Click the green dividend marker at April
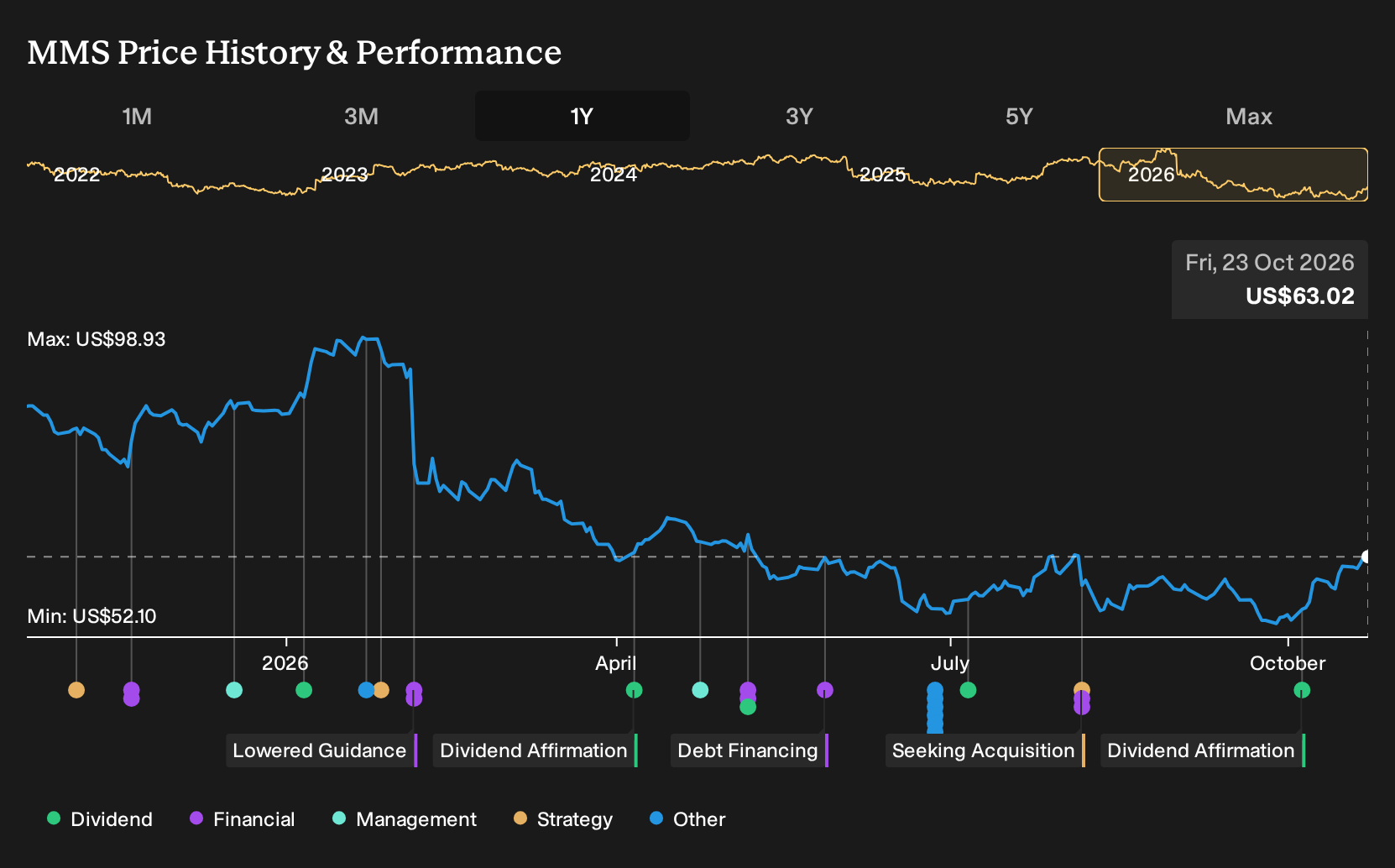This screenshot has width=1395, height=868. tap(634, 690)
